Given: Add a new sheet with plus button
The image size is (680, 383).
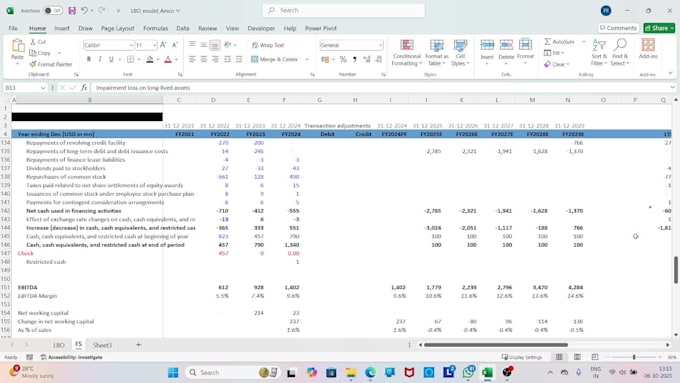Looking at the screenshot, I should [x=138, y=344].
